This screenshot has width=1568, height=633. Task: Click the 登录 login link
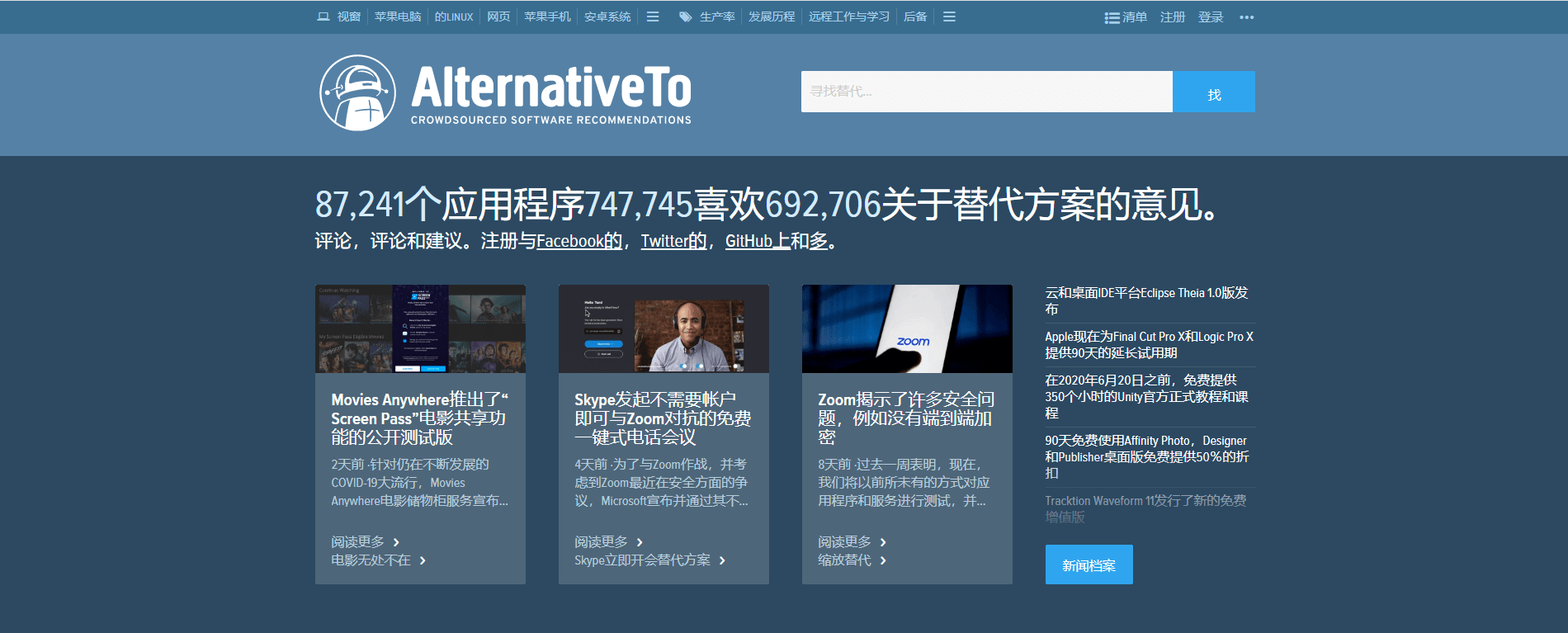coord(1211,17)
